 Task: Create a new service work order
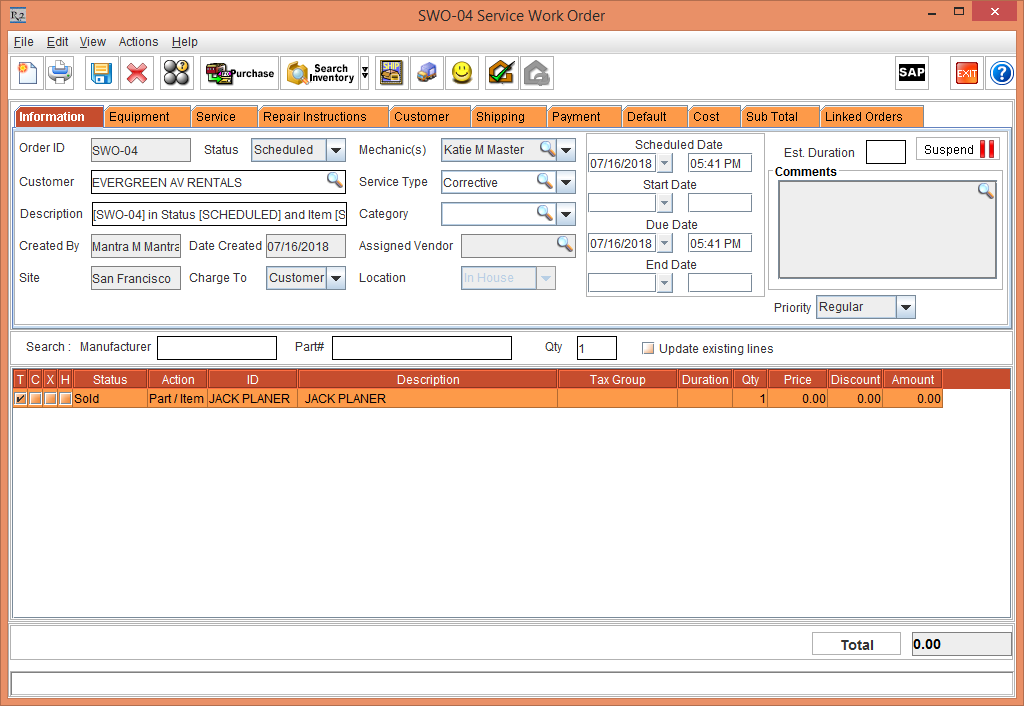click(27, 73)
